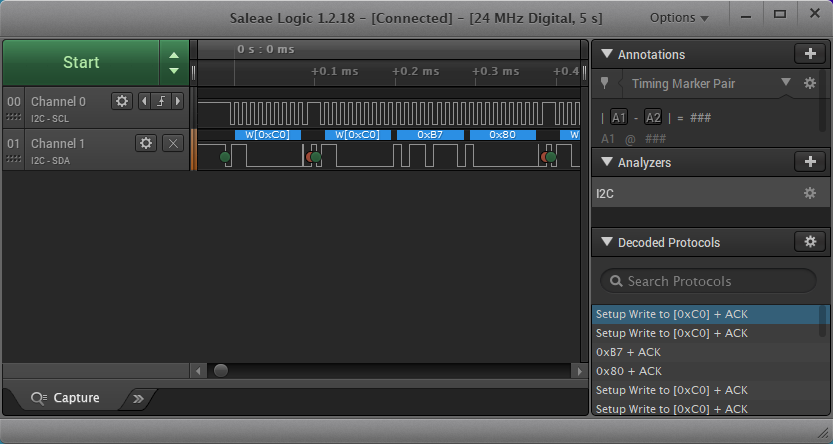Viewport: 833px width, 444px height.
Task: Jump to next edge on Channel 0
Action: pos(178,101)
